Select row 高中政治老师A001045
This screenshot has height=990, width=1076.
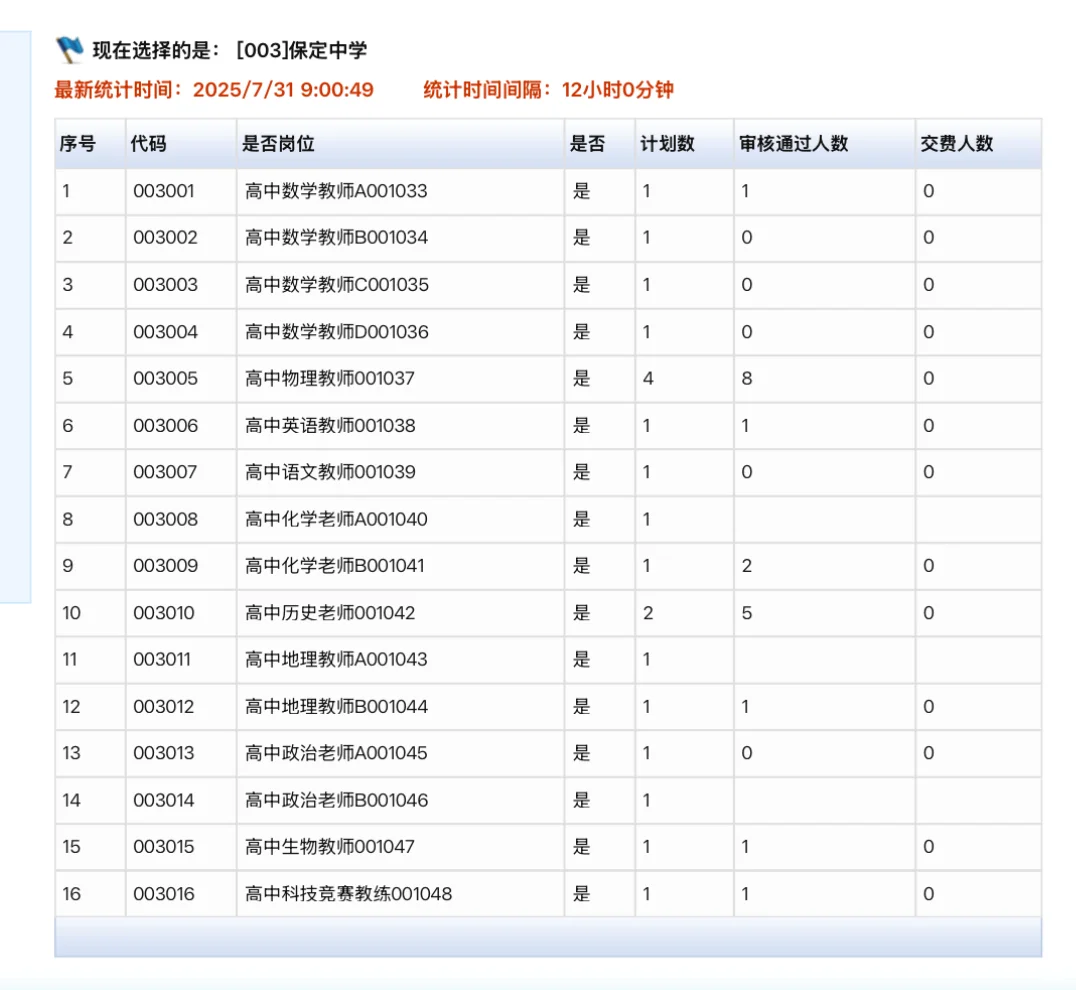(548, 753)
